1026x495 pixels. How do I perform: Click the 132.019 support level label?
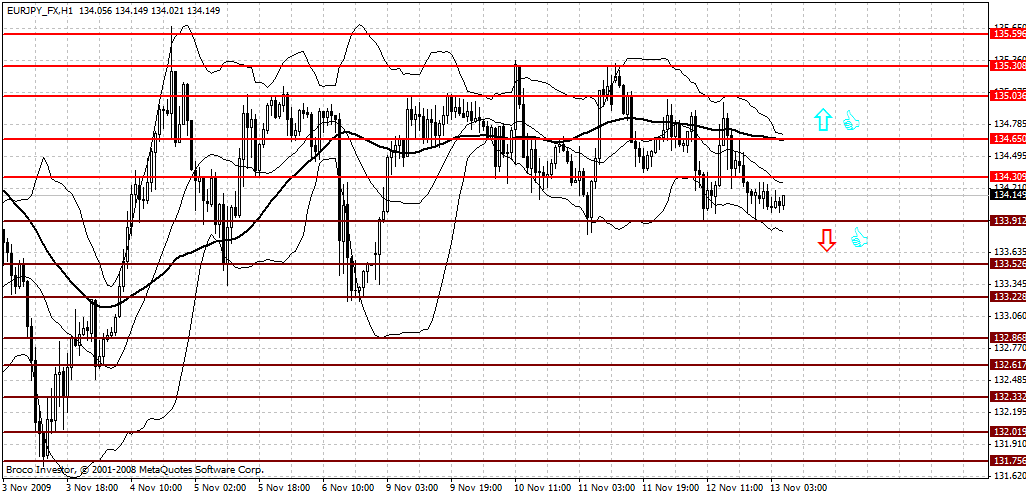1009,431
